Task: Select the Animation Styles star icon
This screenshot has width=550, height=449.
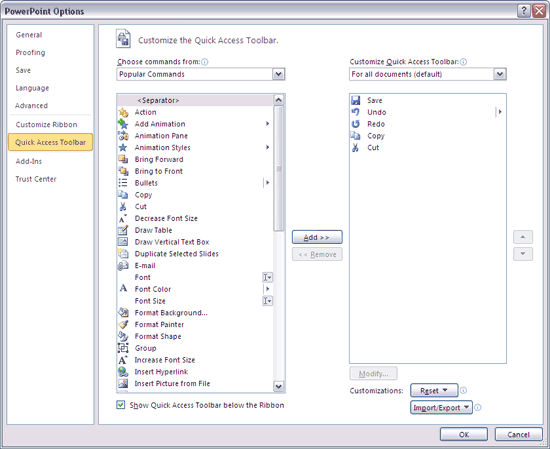Action: pos(123,148)
